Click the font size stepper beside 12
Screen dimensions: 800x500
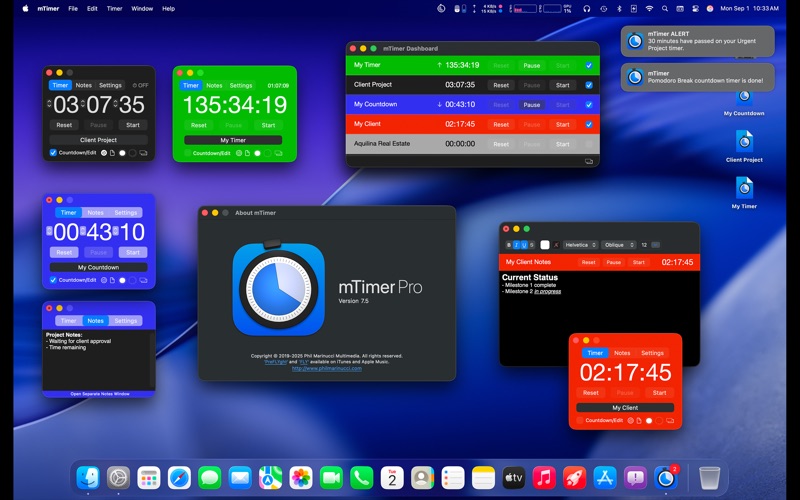pos(656,245)
